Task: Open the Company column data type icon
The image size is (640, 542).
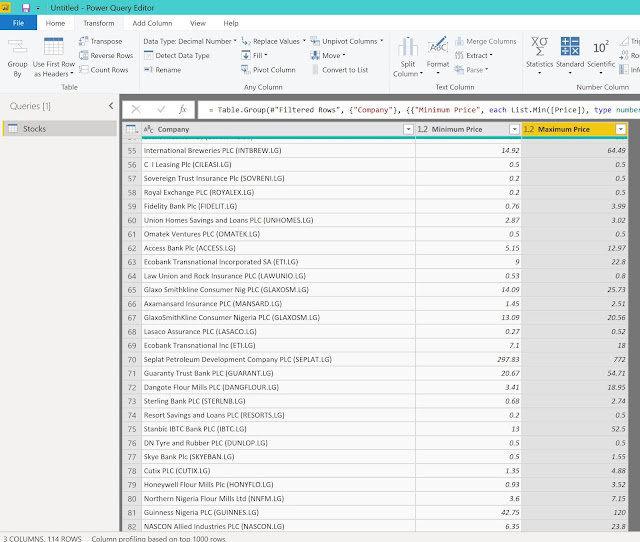Action: (149, 129)
